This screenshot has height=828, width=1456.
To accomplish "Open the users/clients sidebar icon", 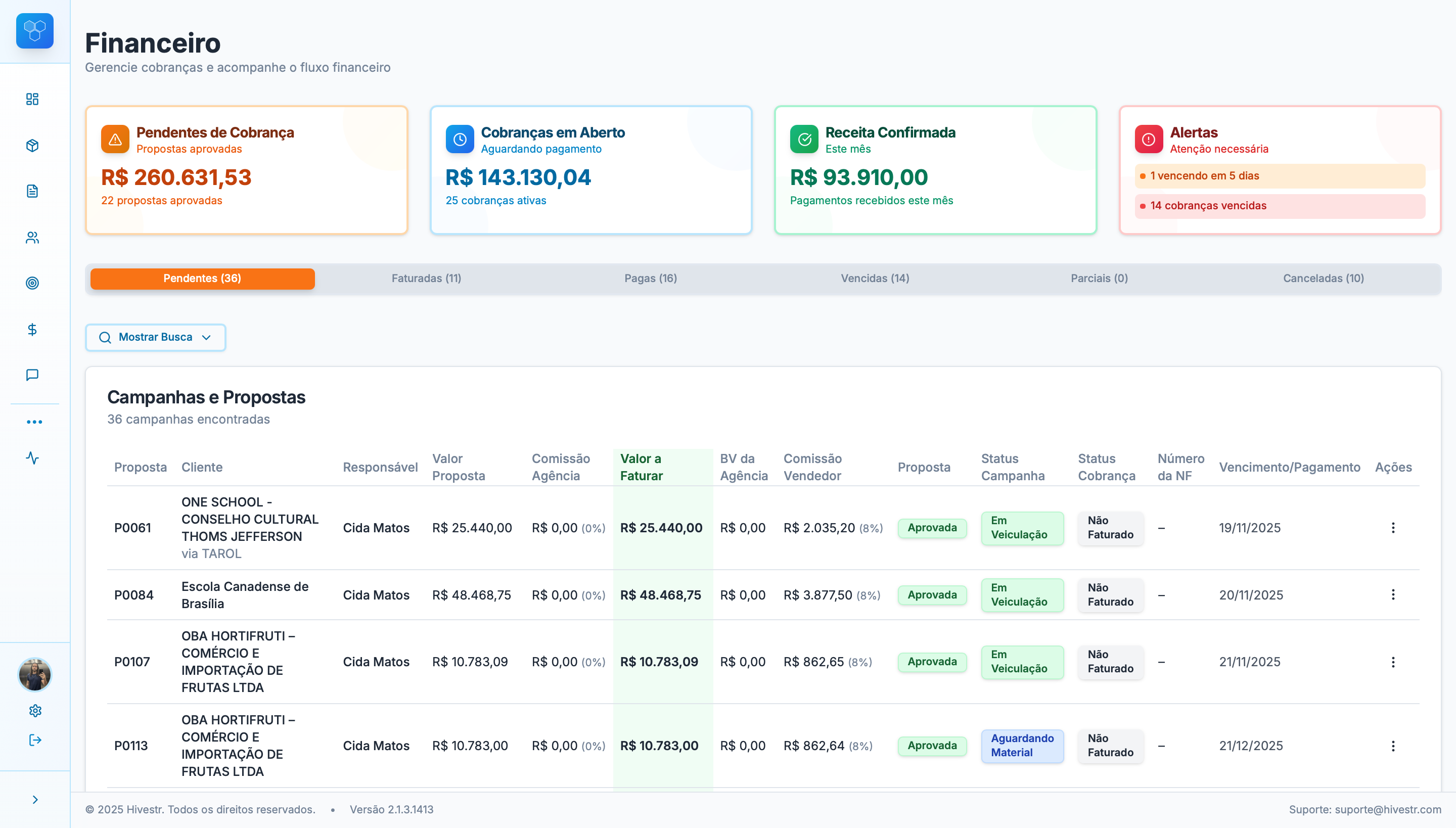I will (x=32, y=238).
